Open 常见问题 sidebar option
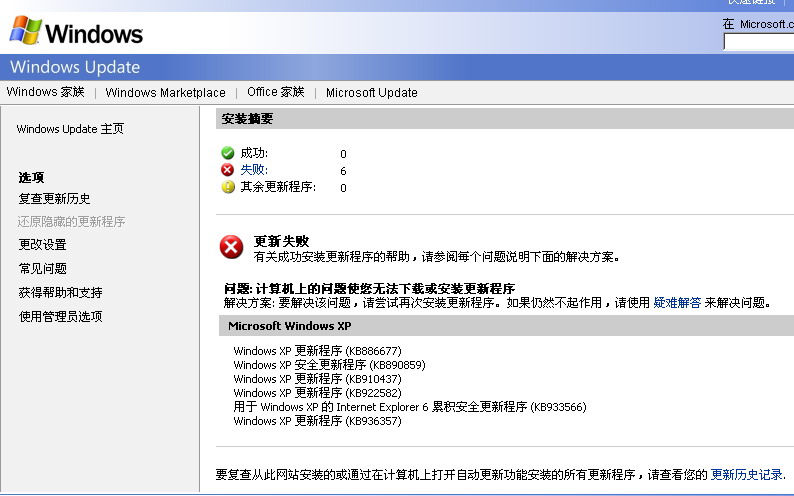Screen dimensions: 794x496 click(43, 269)
